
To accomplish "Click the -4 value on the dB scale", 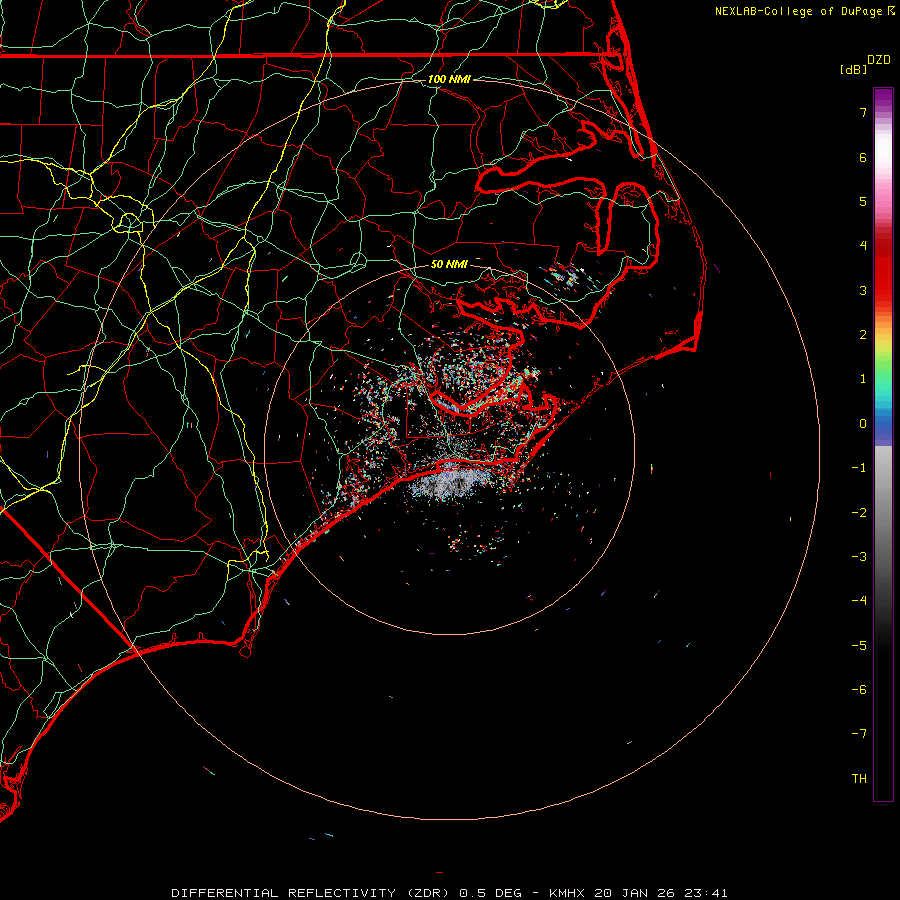I will (x=858, y=600).
